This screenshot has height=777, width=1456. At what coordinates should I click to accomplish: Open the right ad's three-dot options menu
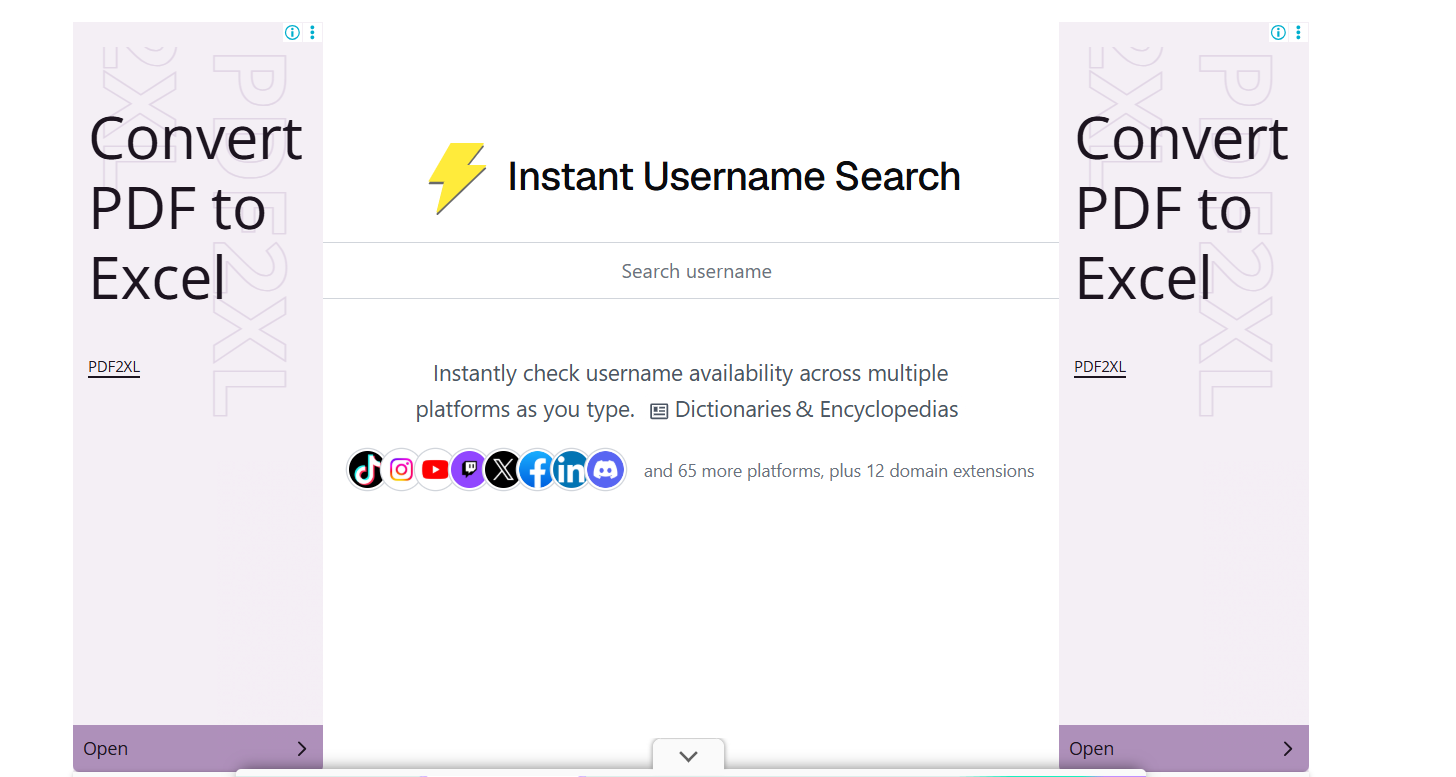[1298, 32]
